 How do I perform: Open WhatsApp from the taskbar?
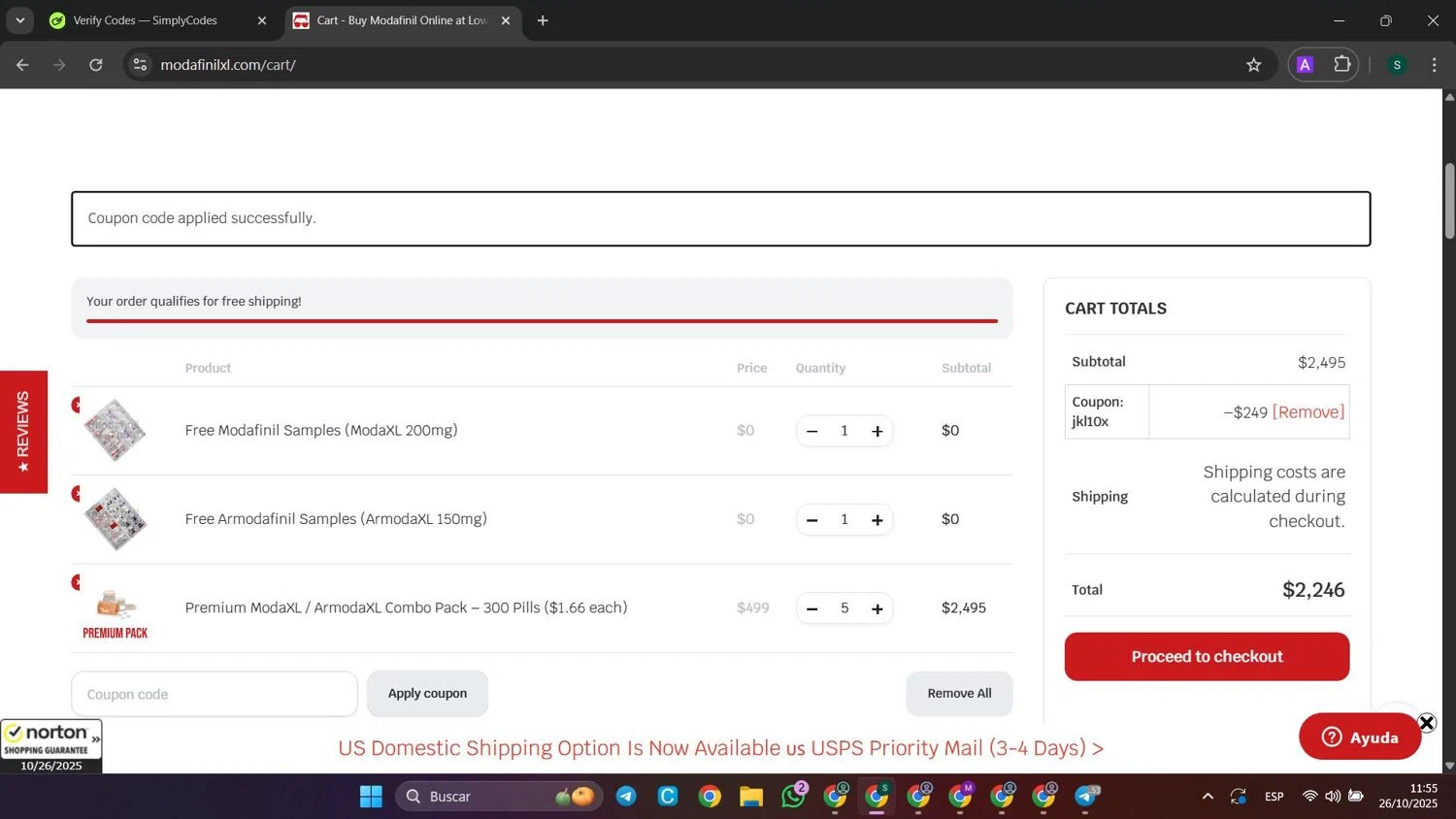[x=793, y=797]
